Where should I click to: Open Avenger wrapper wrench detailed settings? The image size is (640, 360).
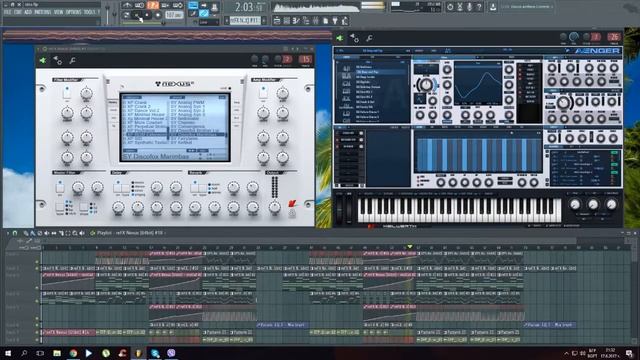369,38
